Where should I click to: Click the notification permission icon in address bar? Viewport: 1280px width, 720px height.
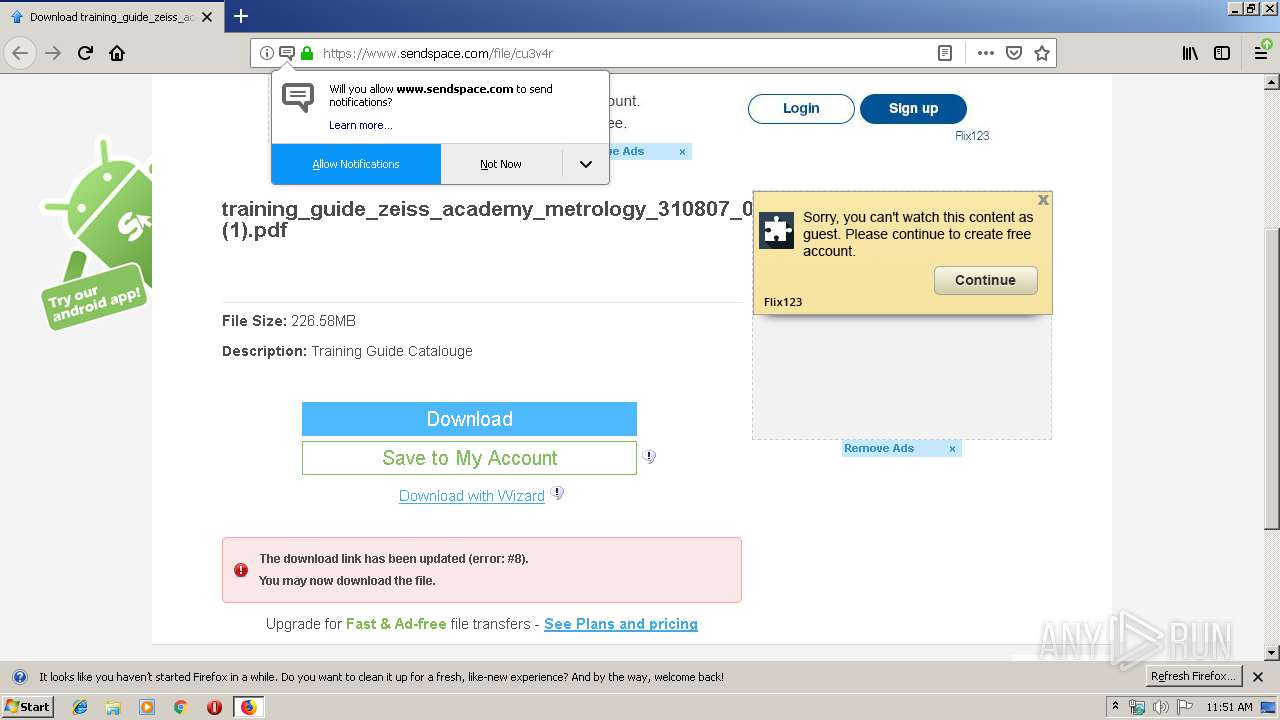click(x=286, y=53)
